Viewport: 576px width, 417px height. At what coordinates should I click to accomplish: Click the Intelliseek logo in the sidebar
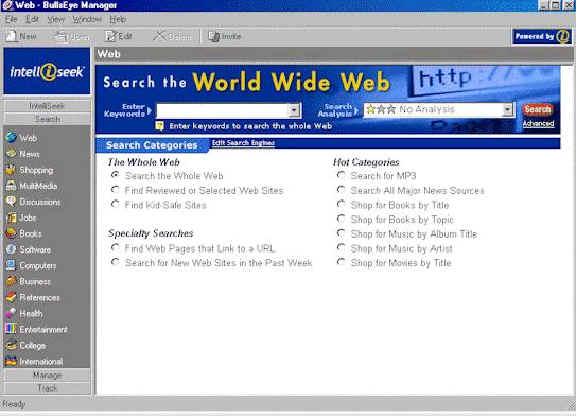click(x=47, y=71)
